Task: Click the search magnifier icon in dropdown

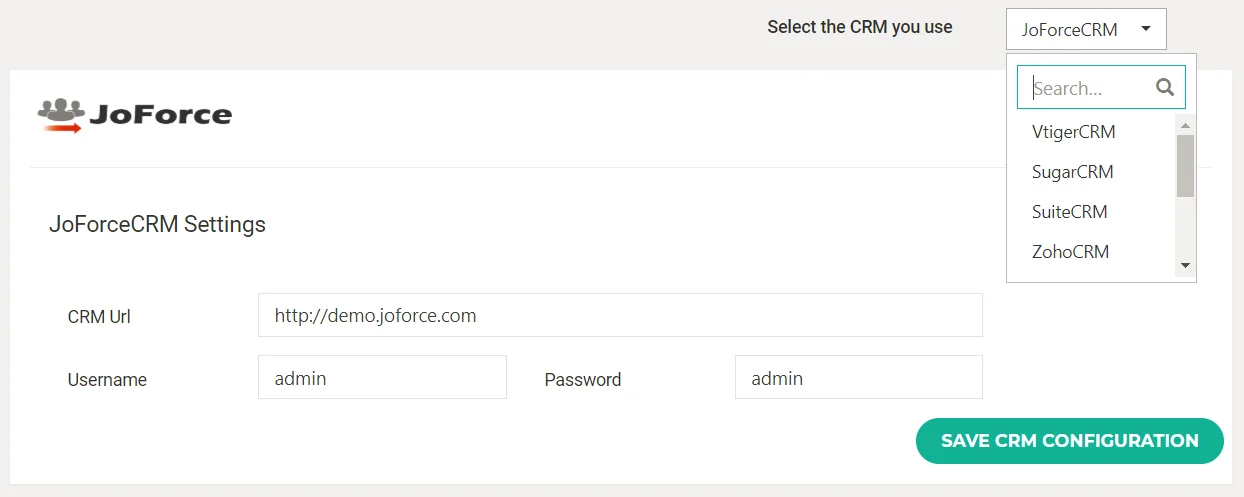Action: tap(1164, 87)
